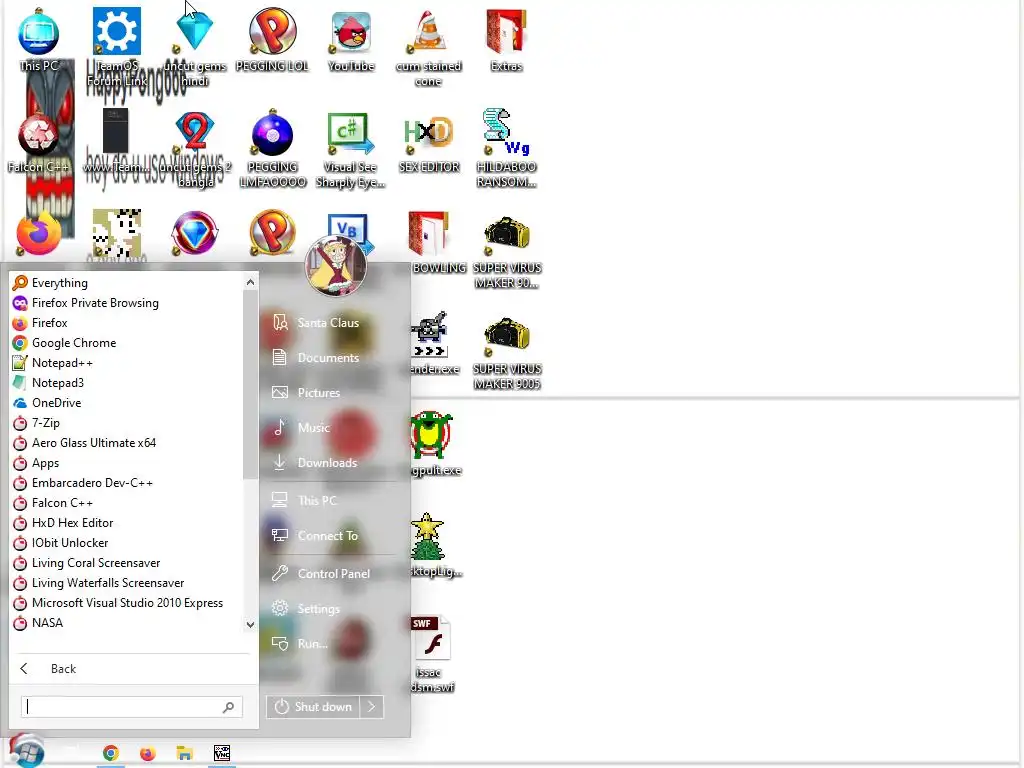The width and height of the screenshot is (1024, 768).
Task: Click the programs list scroll up arrow
Action: pos(250,282)
